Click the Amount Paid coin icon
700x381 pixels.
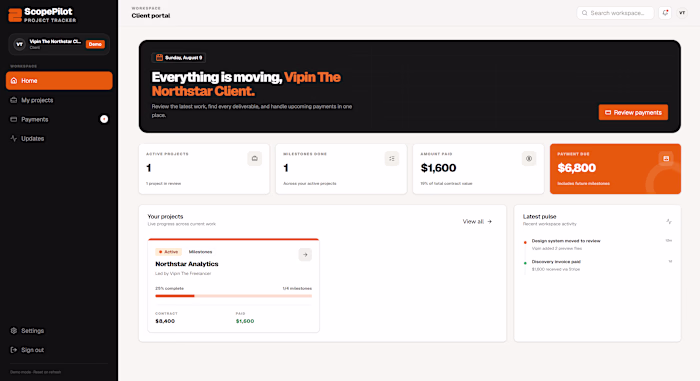pos(529,159)
